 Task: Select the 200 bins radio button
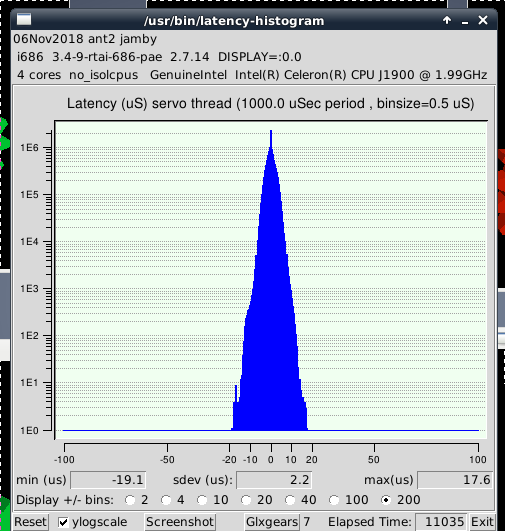[386, 500]
